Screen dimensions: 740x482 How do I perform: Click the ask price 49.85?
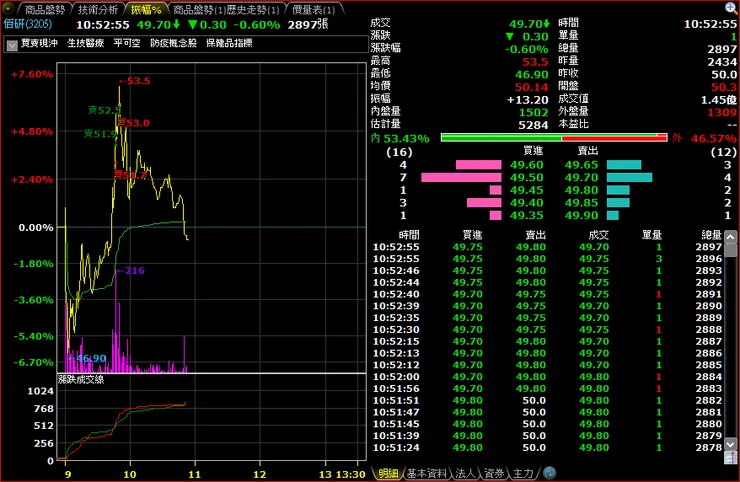[x=581, y=203]
